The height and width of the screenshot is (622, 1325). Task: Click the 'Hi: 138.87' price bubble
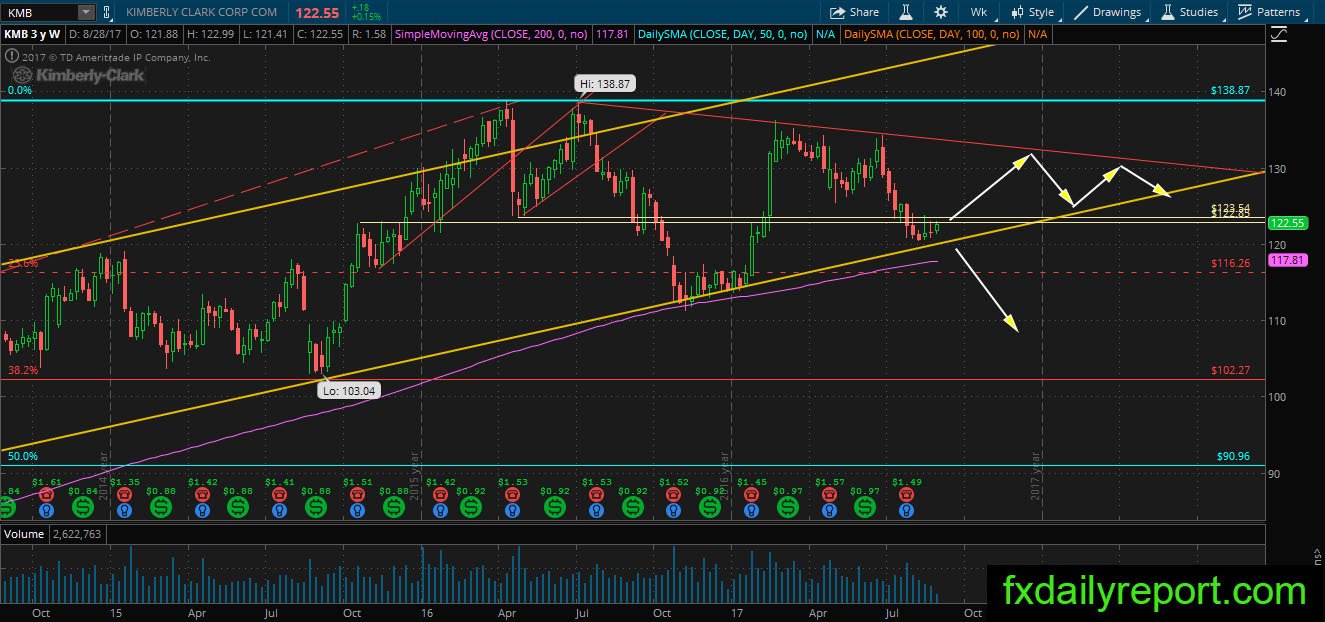click(604, 85)
